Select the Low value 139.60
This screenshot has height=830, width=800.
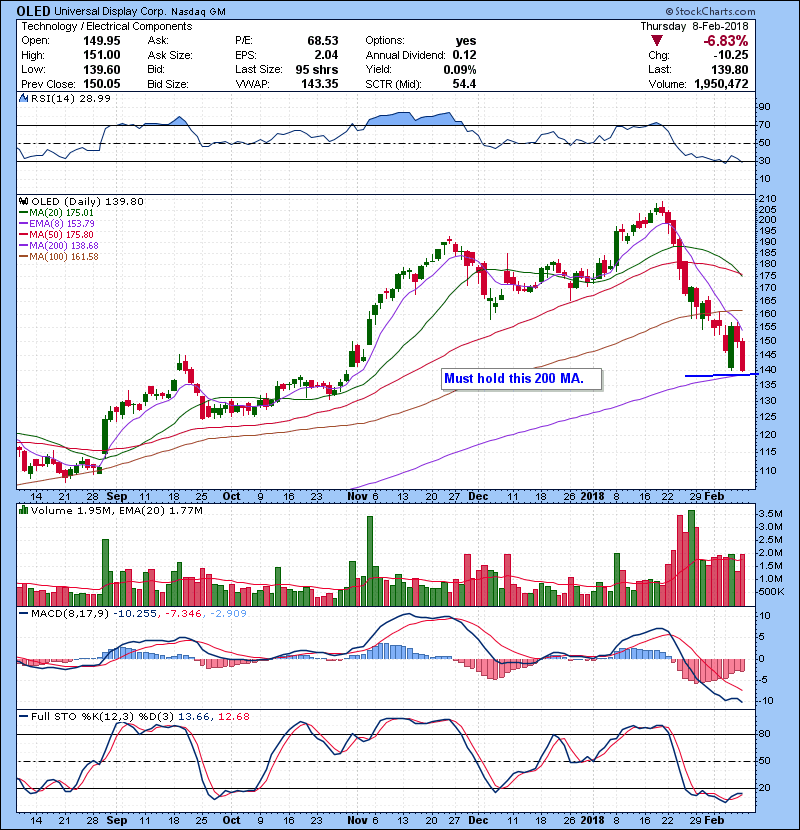click(102, 69)
